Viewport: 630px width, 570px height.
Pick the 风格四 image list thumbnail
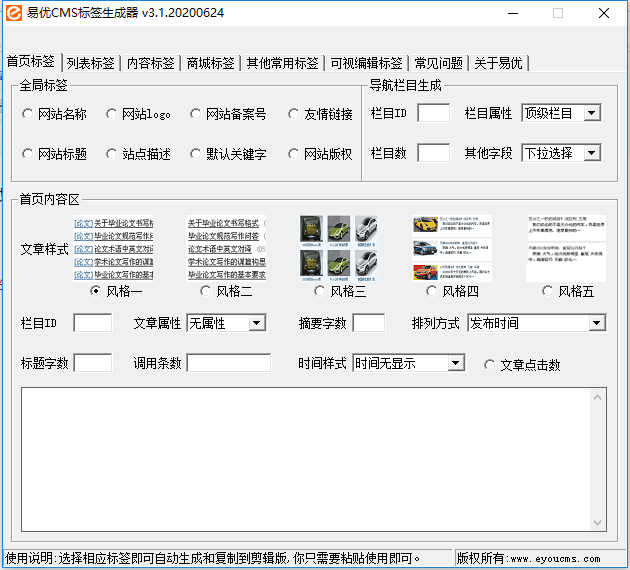(x=452, y=248)
